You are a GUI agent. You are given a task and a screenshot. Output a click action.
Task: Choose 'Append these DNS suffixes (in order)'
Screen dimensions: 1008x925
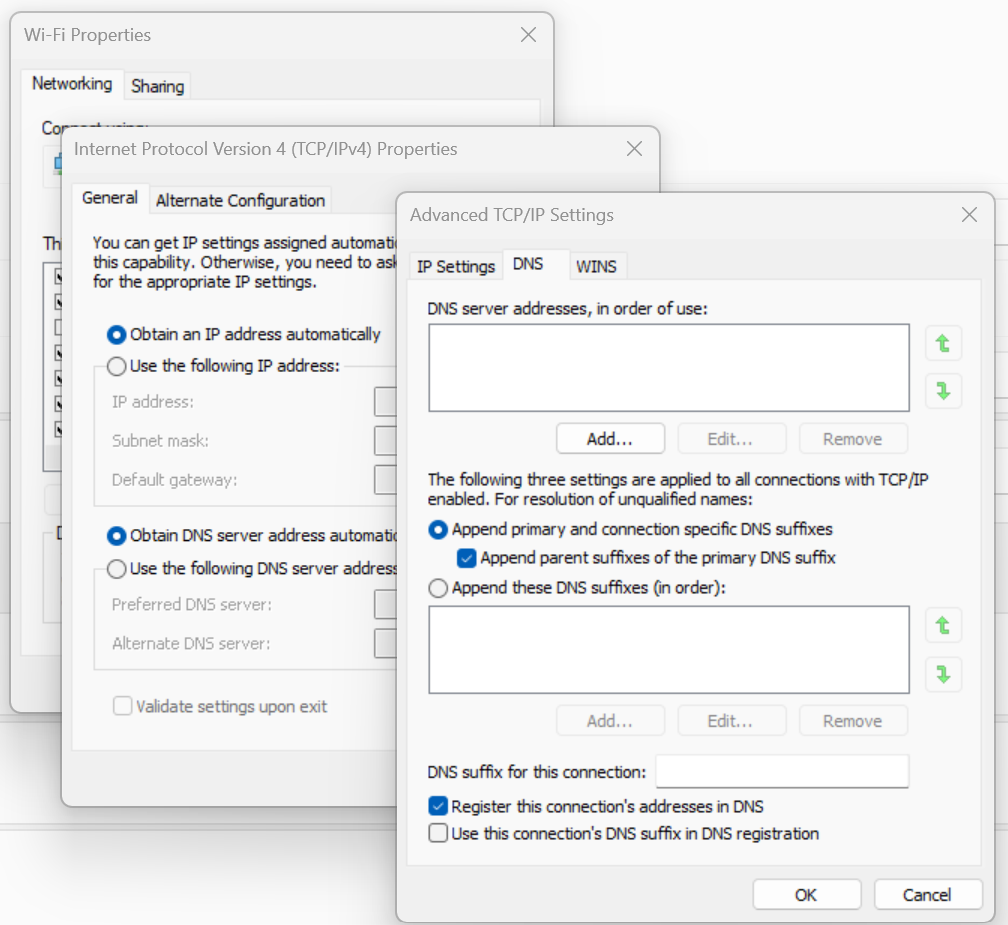point(438,588)
